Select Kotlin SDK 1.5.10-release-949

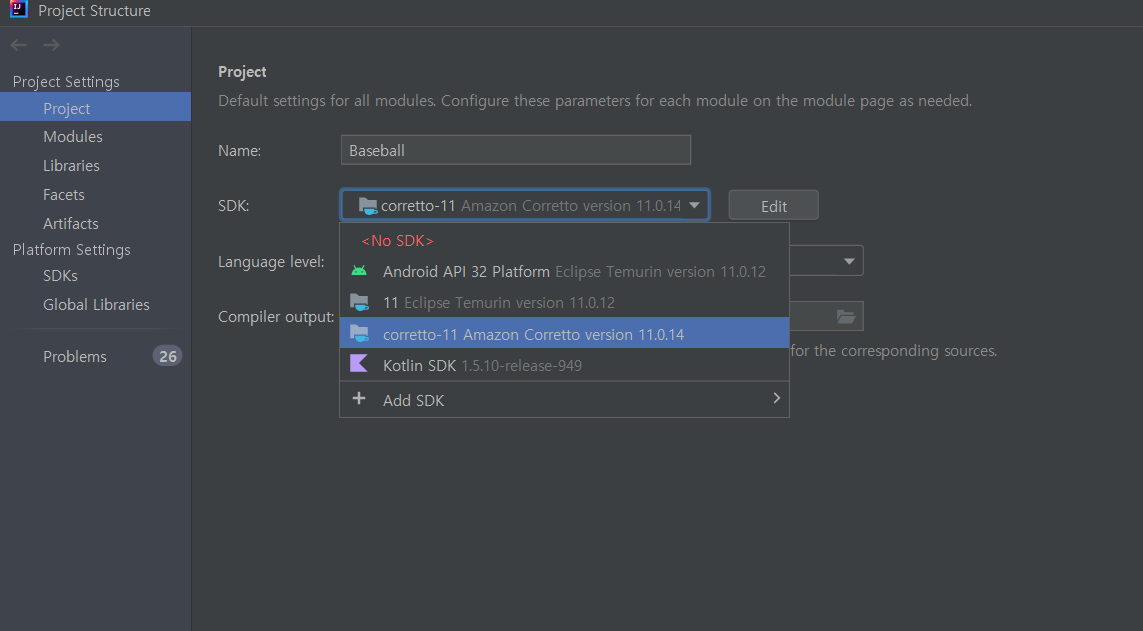point(564,364)
